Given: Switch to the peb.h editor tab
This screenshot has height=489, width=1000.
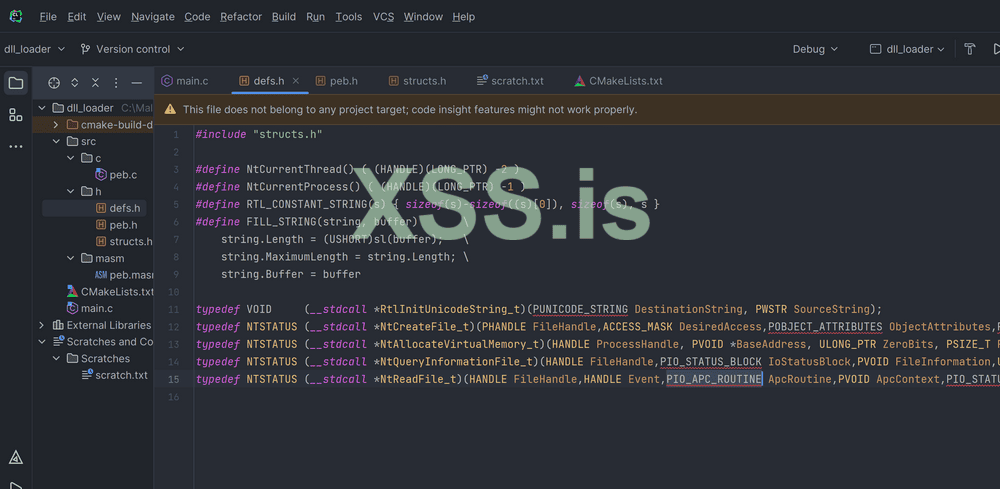Looking at the screenshot, I should click(336, 81).
